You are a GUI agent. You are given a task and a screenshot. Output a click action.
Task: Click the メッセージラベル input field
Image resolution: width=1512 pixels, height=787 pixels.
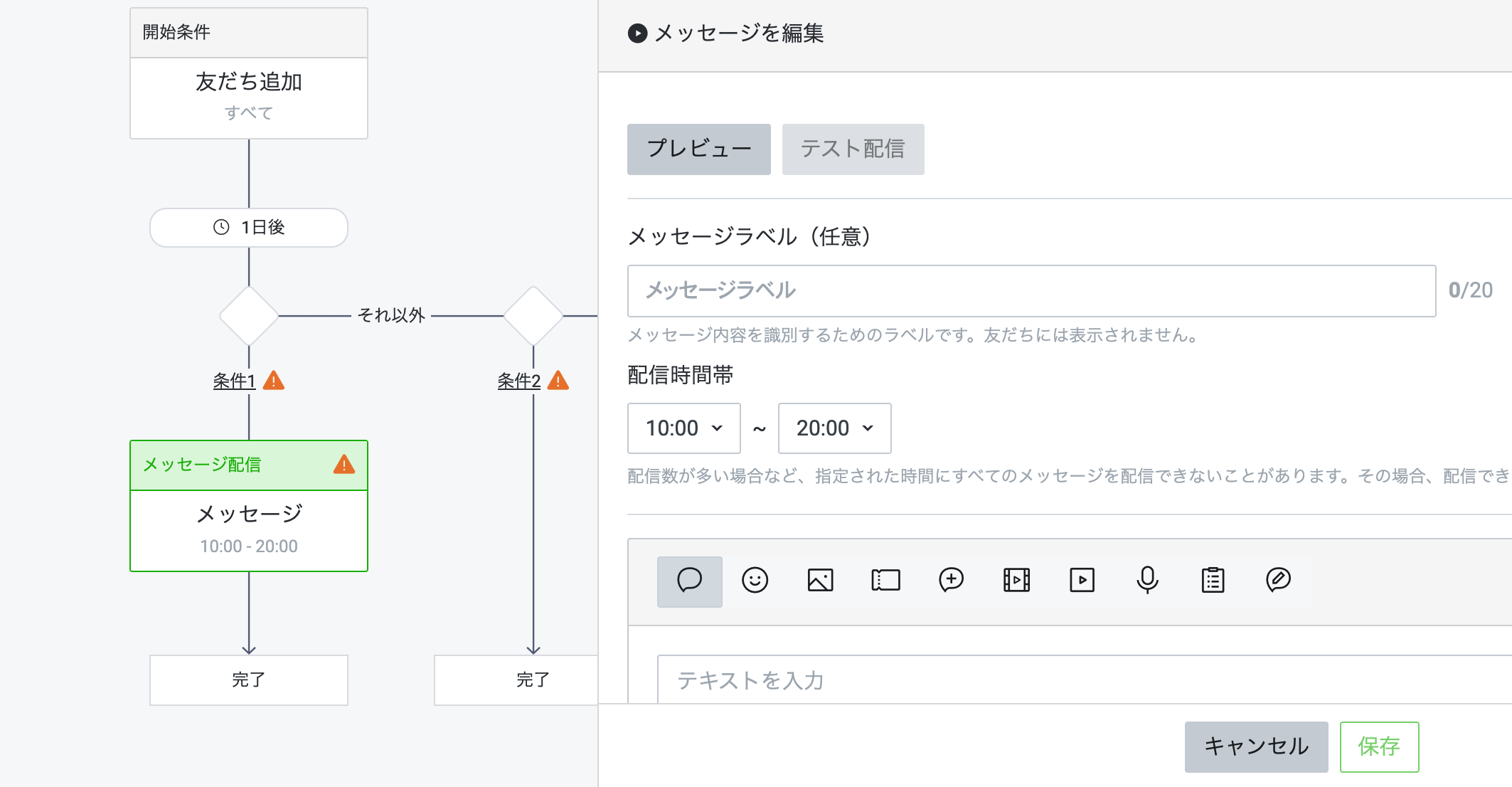point(1031,291)
